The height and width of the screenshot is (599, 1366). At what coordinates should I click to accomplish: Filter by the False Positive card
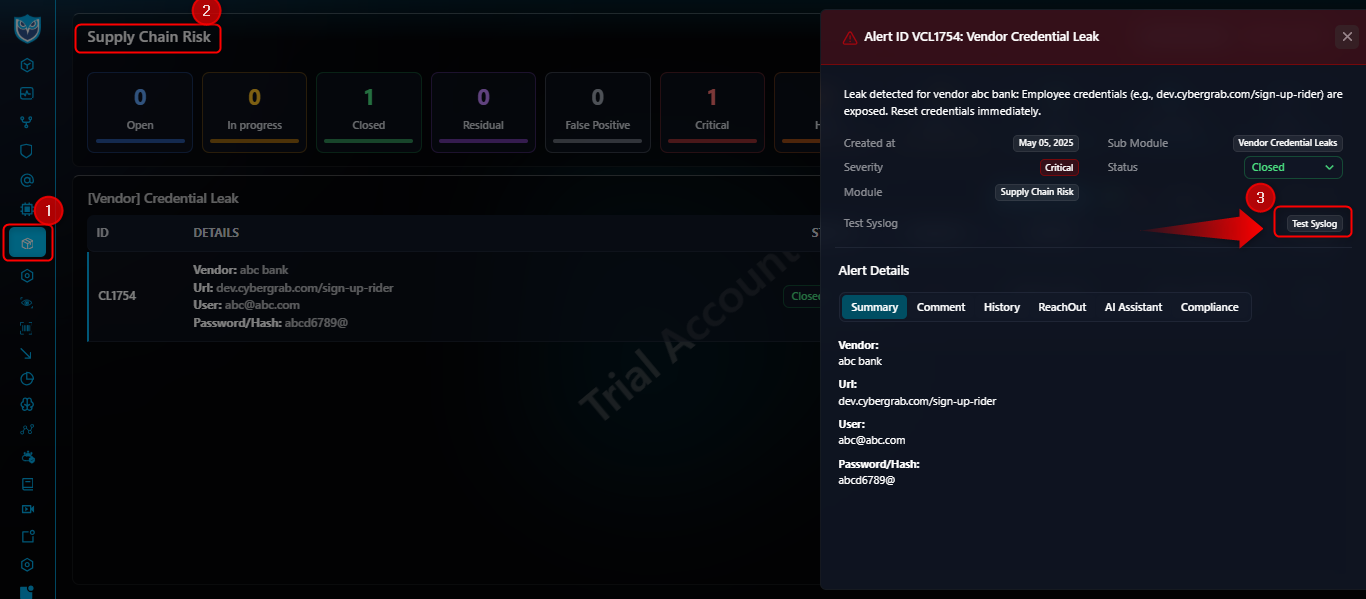[x=598, y=112]
